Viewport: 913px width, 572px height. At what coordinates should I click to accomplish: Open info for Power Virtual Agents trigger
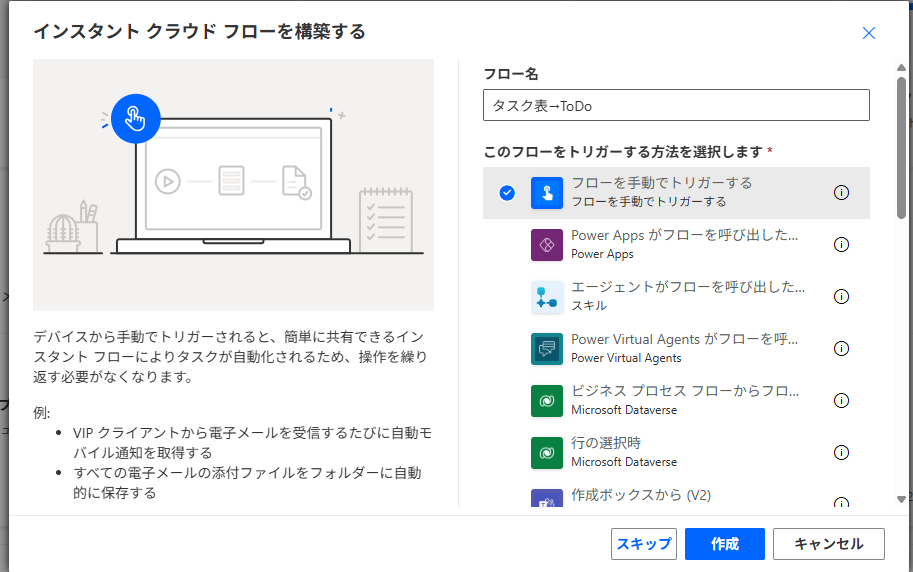841,348
